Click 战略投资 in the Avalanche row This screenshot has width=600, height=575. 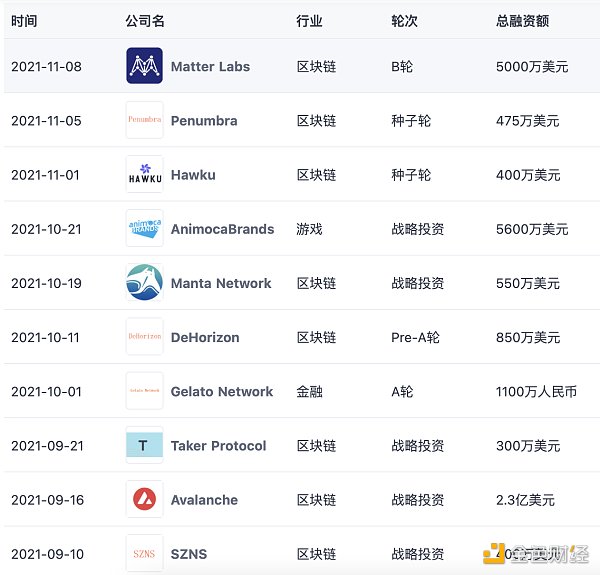tap(417, 500)
